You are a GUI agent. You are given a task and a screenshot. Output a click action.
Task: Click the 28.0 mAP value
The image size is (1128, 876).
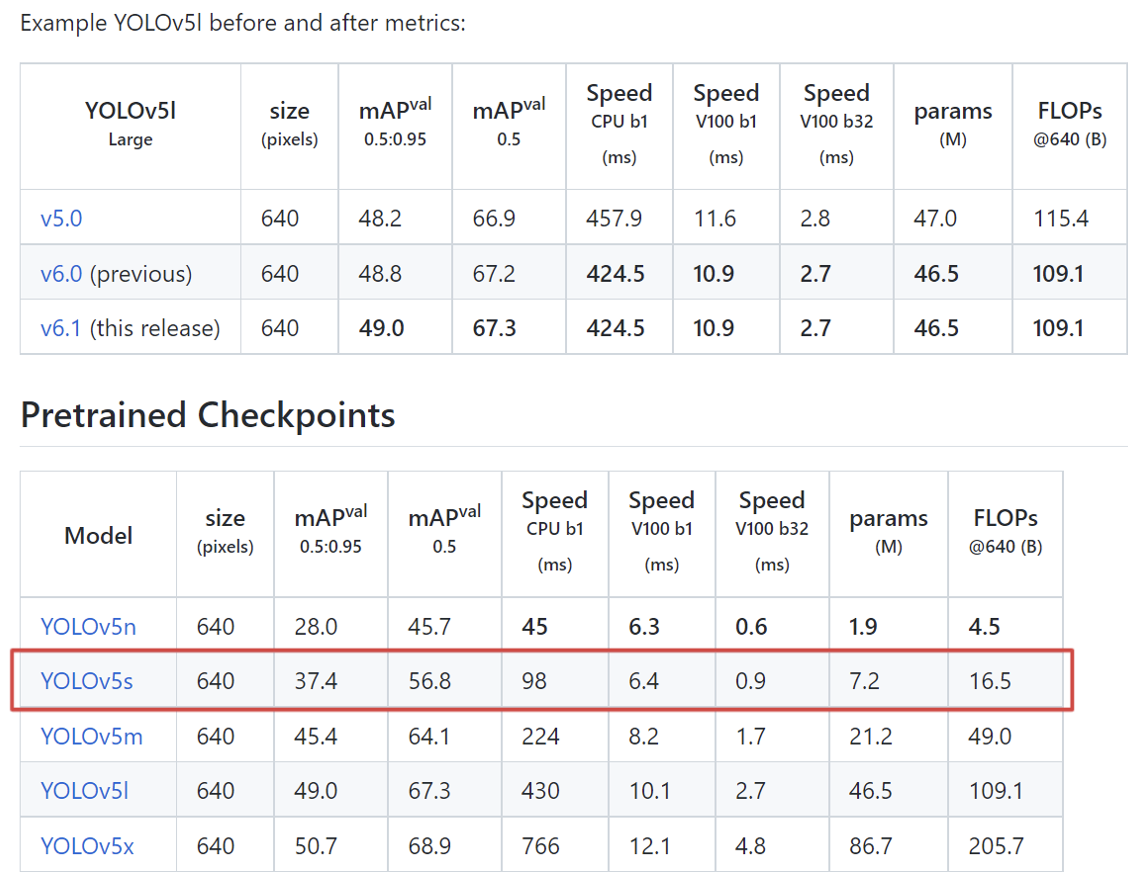coord(316,627)
